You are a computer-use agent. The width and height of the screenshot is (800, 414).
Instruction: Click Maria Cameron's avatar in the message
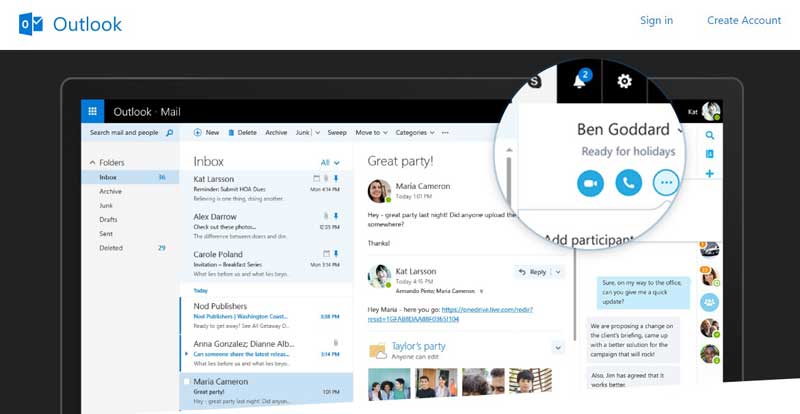379,191
